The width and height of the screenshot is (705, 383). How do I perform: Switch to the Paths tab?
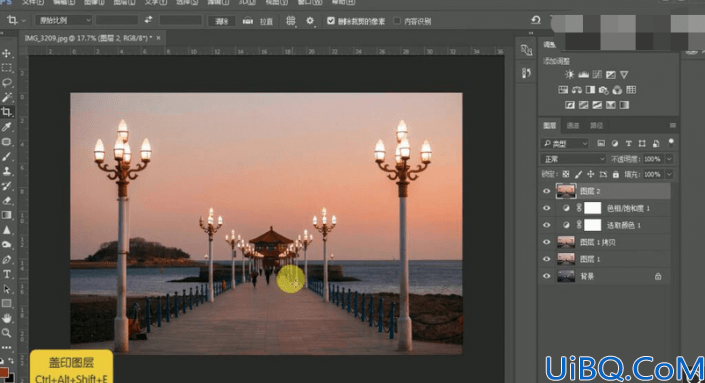(x=597, y=125)
